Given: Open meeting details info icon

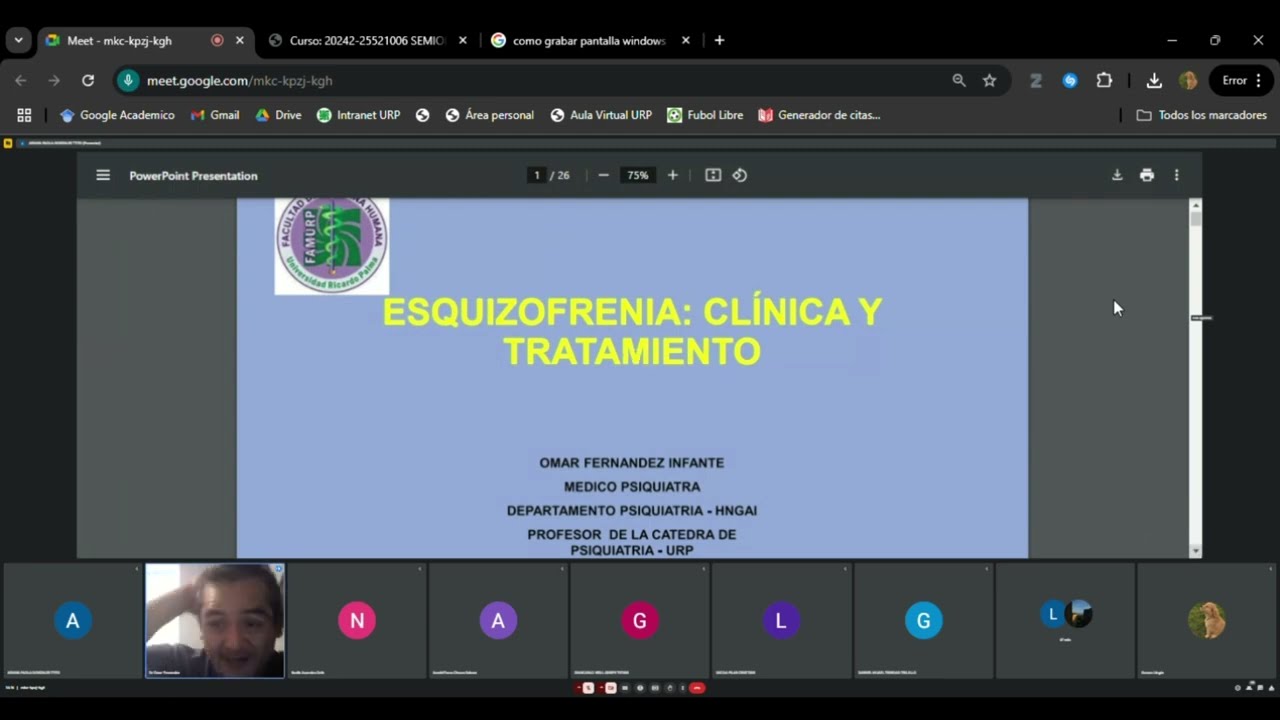Looking at the screenshot, I should click(x=1238, y=688).
